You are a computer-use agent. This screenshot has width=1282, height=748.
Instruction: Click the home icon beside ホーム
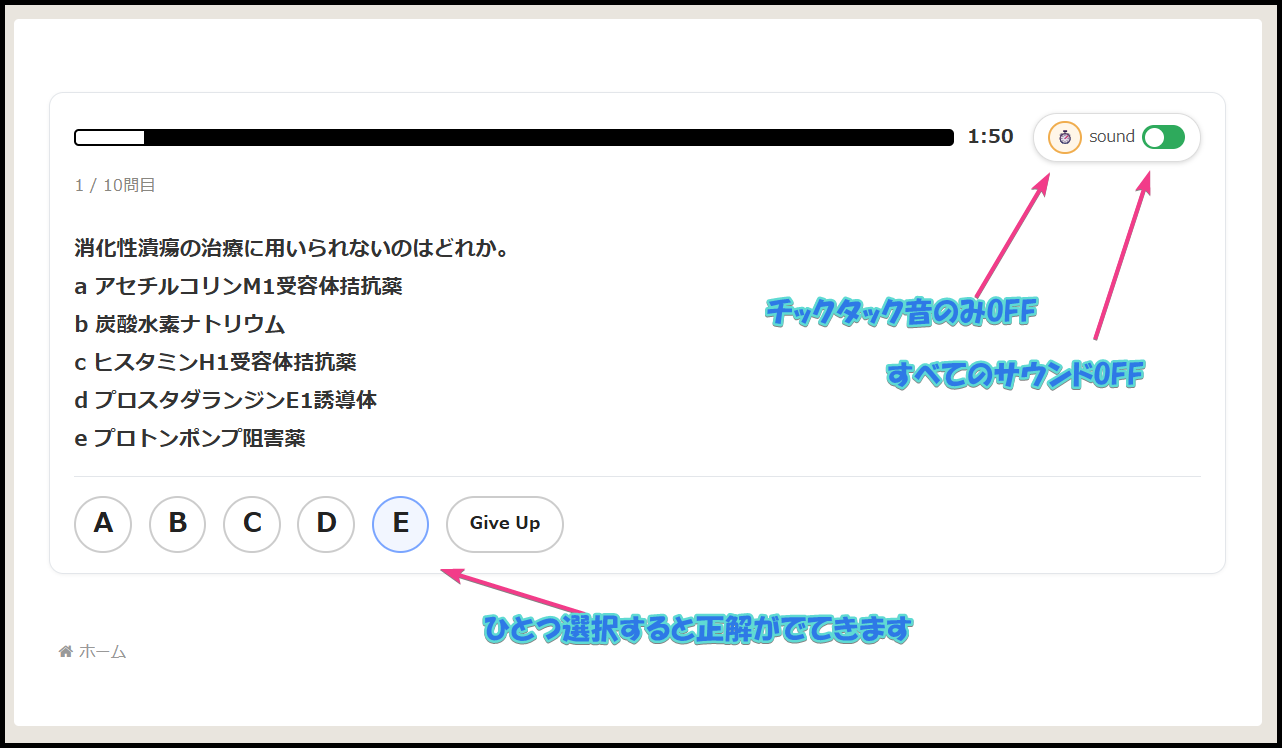pos(66,652)
